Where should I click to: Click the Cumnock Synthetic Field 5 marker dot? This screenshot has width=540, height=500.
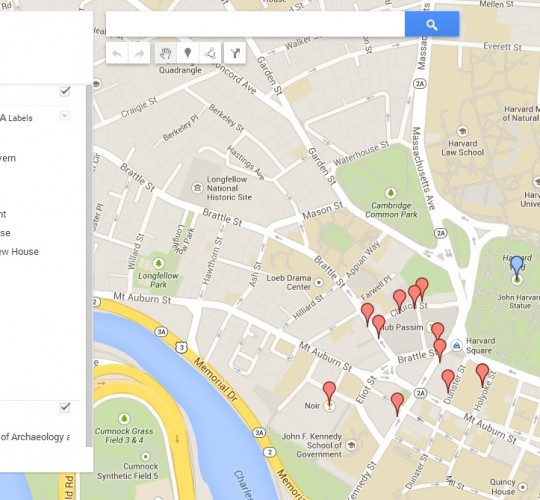[146, 457]
